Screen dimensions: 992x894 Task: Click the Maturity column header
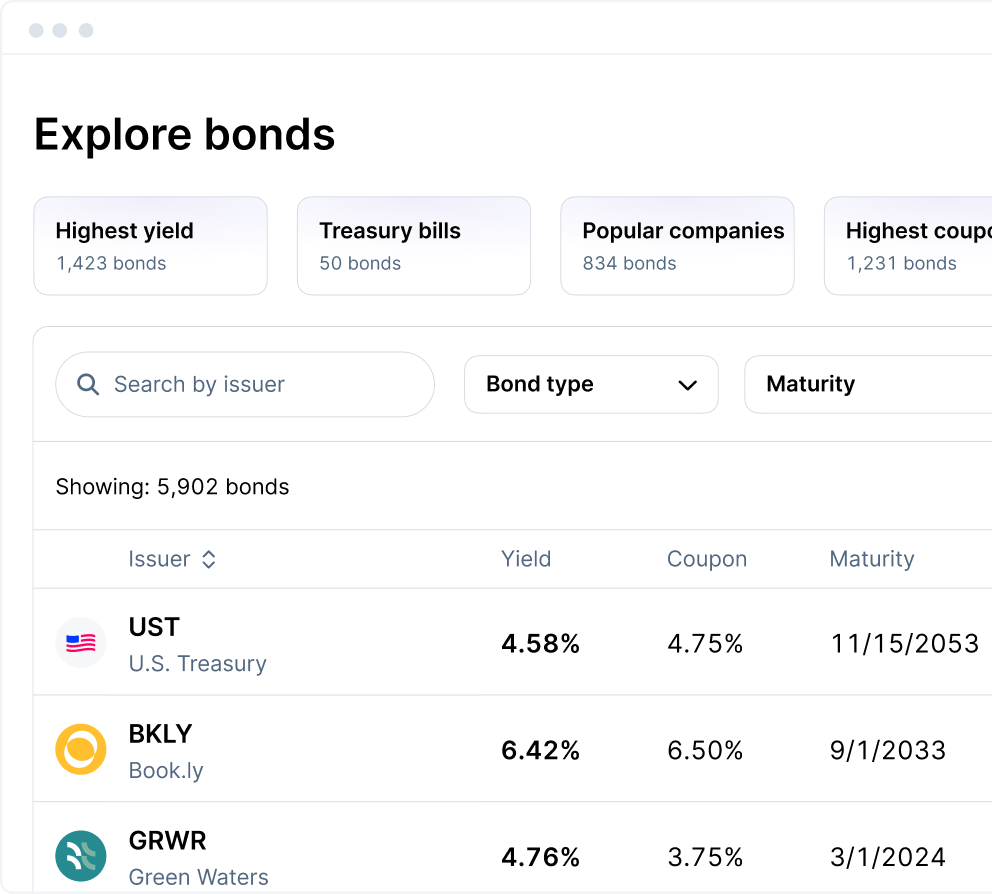tap(872, 559)
